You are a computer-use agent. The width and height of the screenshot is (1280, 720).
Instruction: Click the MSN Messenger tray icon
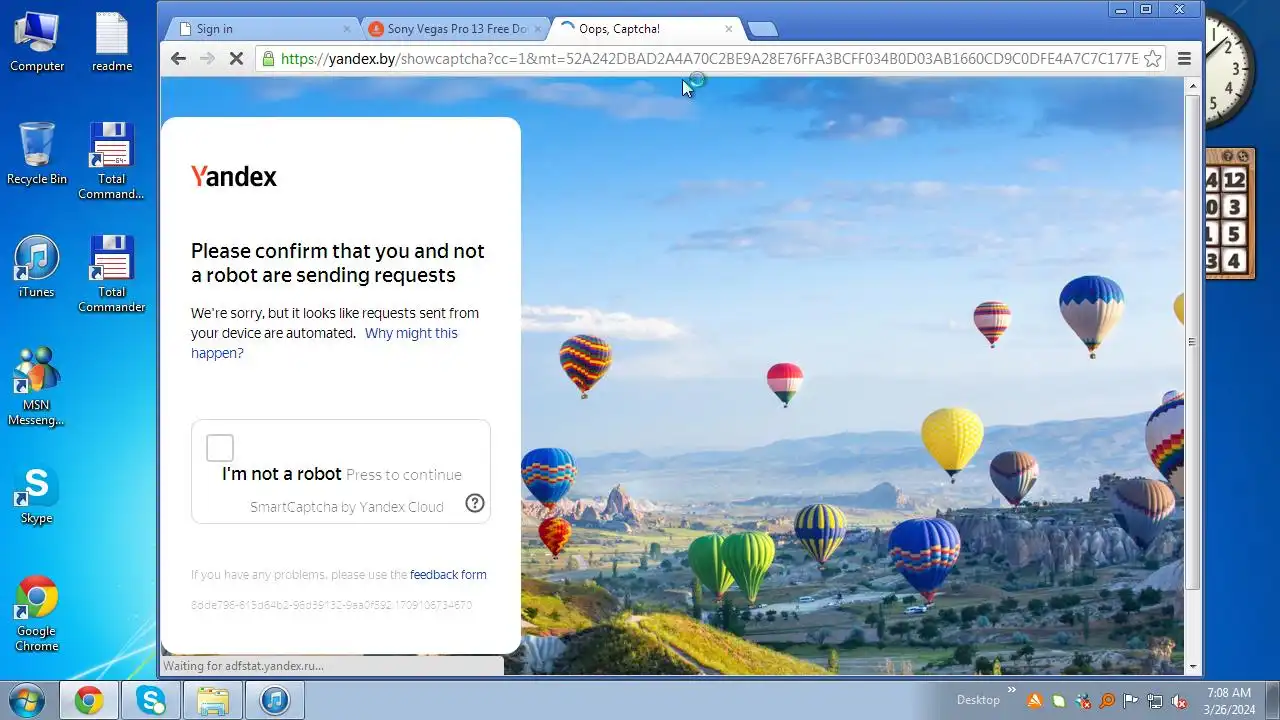point(1083,700)
